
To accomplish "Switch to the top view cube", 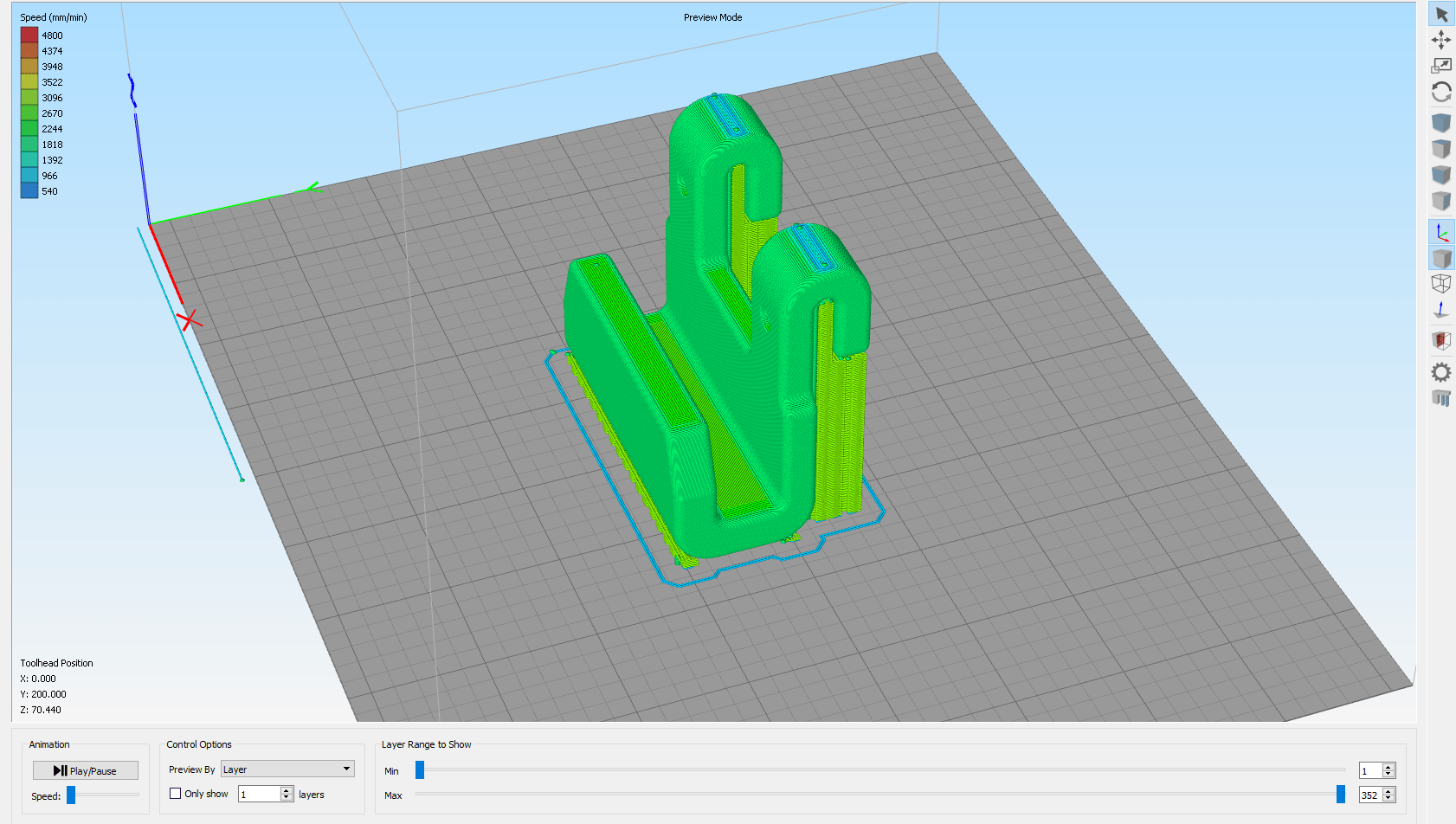I will [1441, 149].
